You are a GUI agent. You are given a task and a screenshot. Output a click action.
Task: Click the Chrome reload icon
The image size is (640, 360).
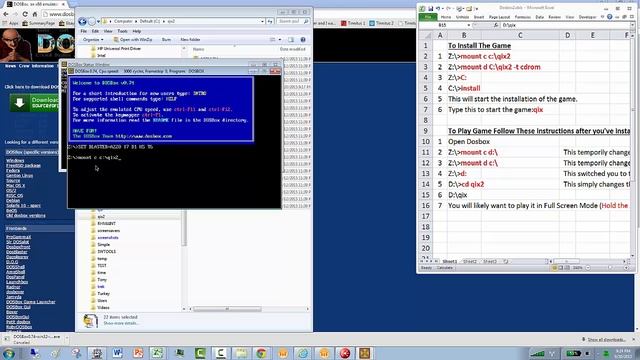pyautogui.click(x=25, y=14)
